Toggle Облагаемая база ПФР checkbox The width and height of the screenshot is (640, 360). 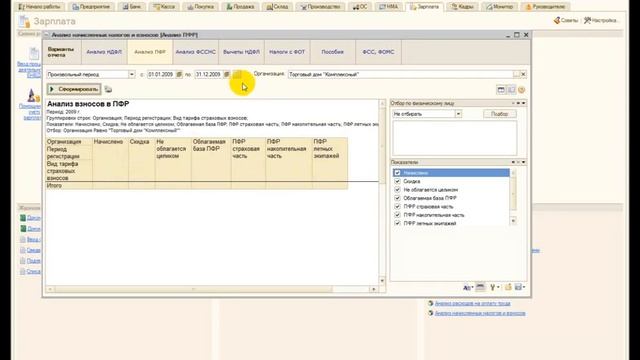click(397, 198)
